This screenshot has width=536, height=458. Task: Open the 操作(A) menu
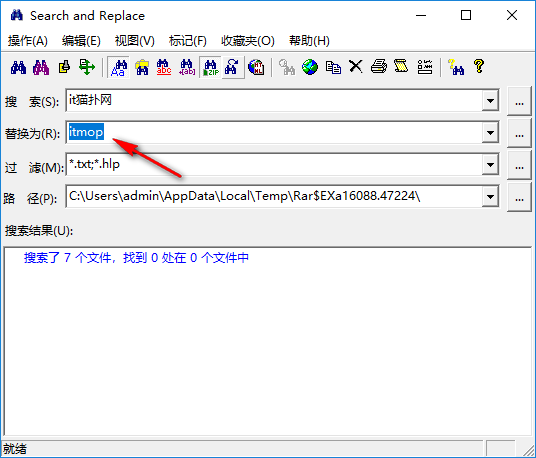pos(28,41)
